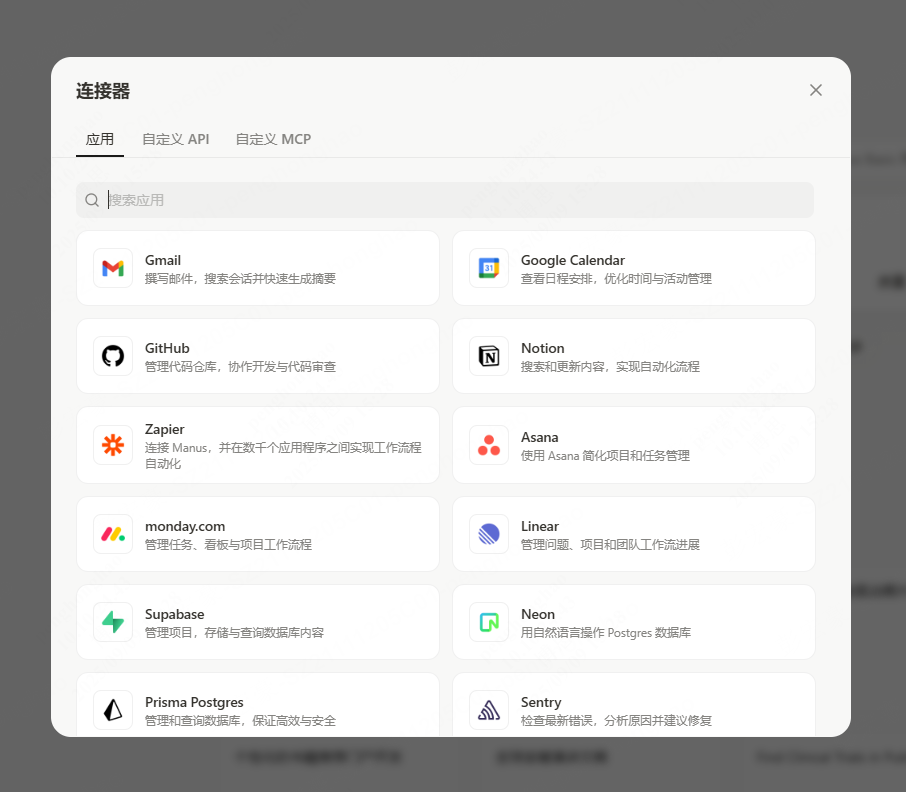Image resolution: width=906 pixels, height=792 pixels.
Task: Click the search magnifier icon
Action: tap(92, 200)
